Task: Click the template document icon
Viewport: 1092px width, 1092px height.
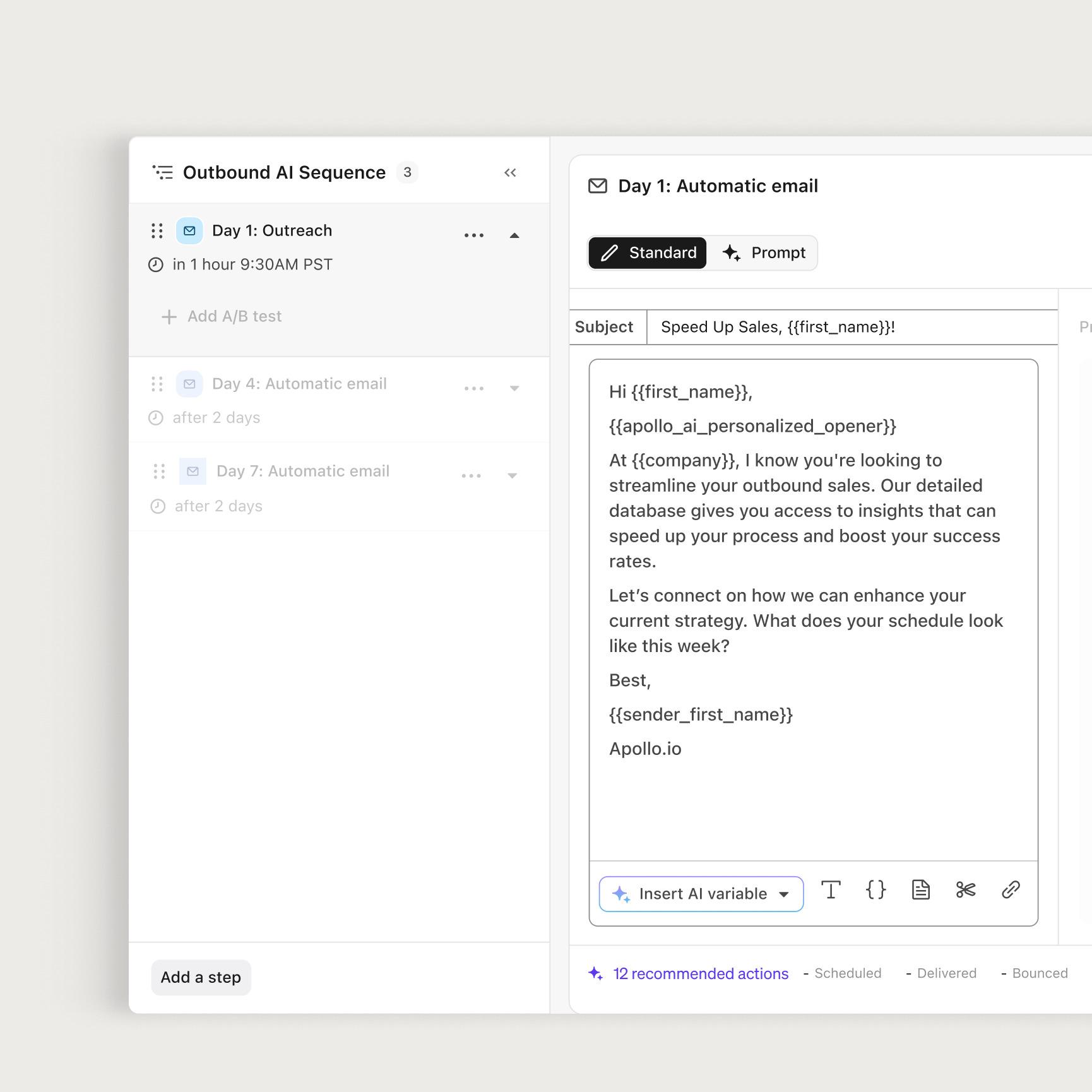Action: pyautogui.click(x=920, y=890)
